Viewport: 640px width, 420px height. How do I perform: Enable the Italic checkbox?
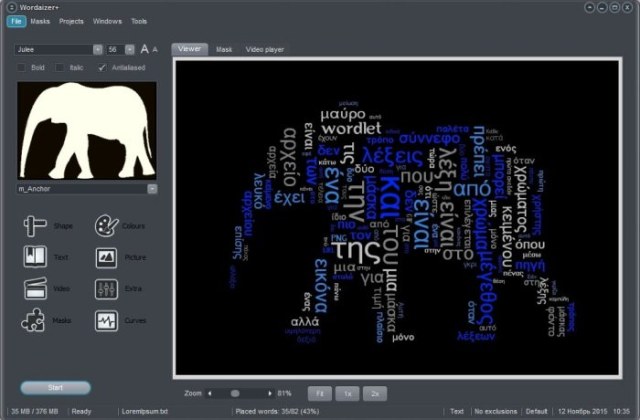coord(59,68)
